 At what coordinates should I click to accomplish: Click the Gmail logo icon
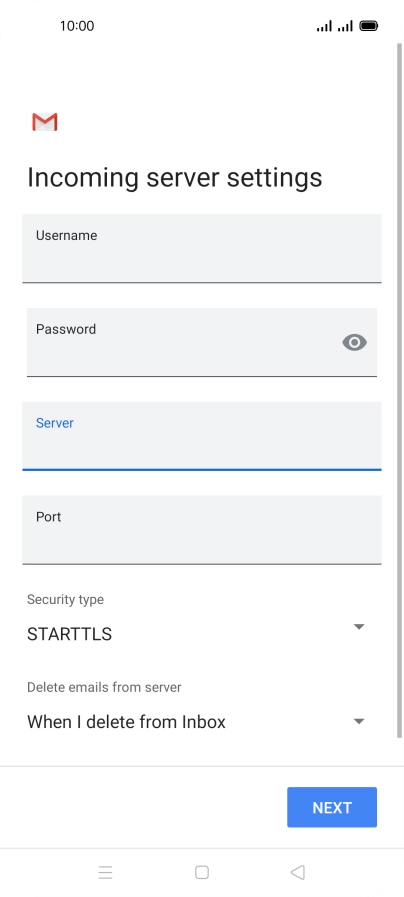(45, 122)
